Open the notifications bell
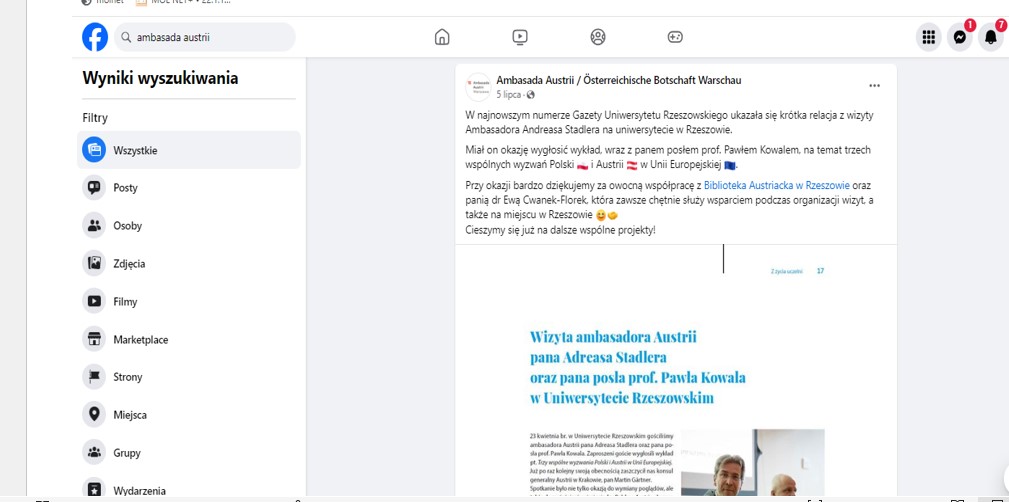 990,37
